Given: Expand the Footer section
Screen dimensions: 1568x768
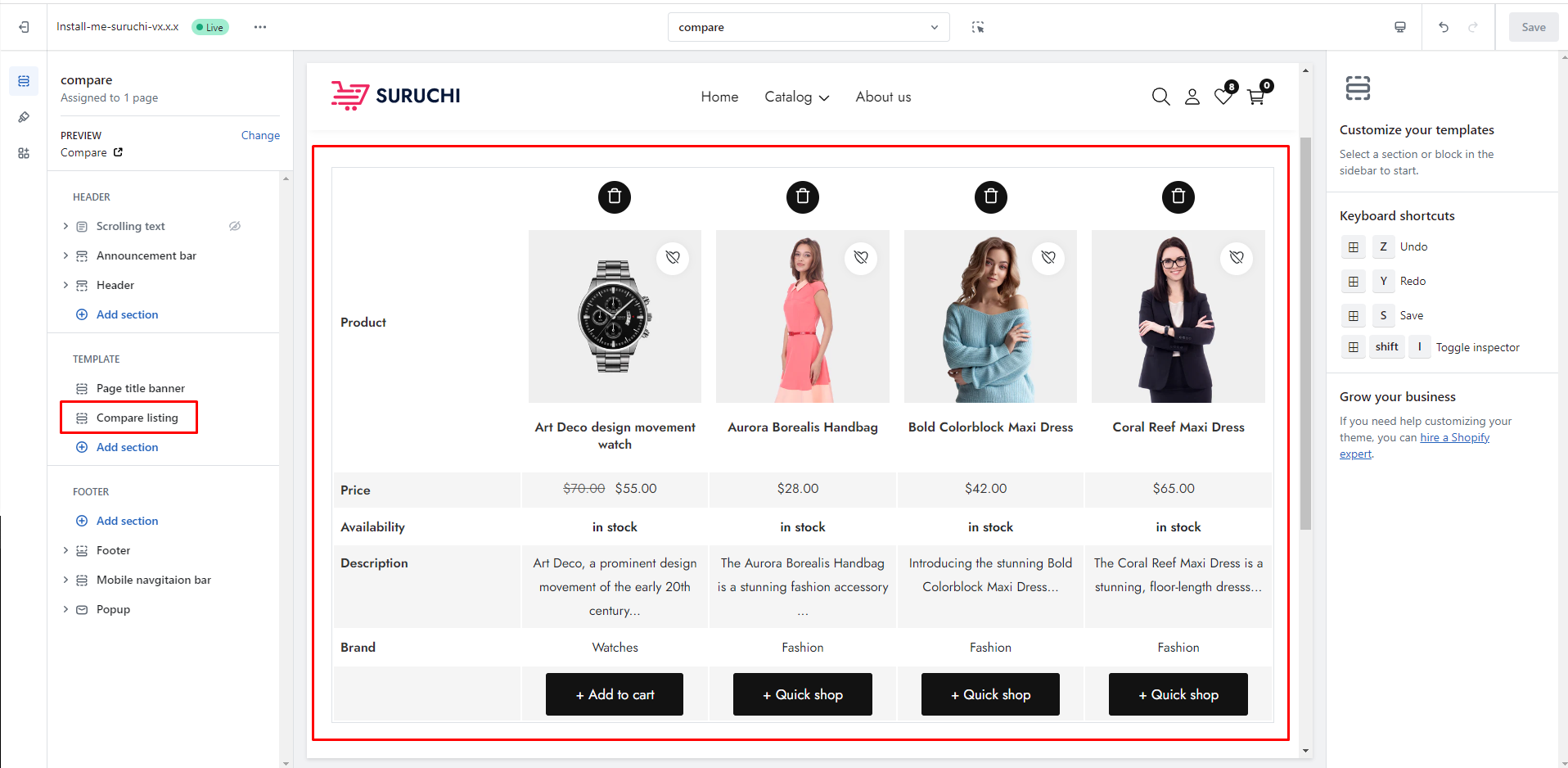Looking at the screenshot, I should point(65,550).
